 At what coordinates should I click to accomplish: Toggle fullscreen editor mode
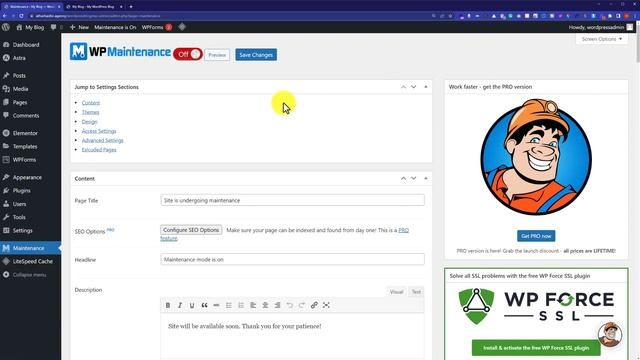tap(326, 305)
